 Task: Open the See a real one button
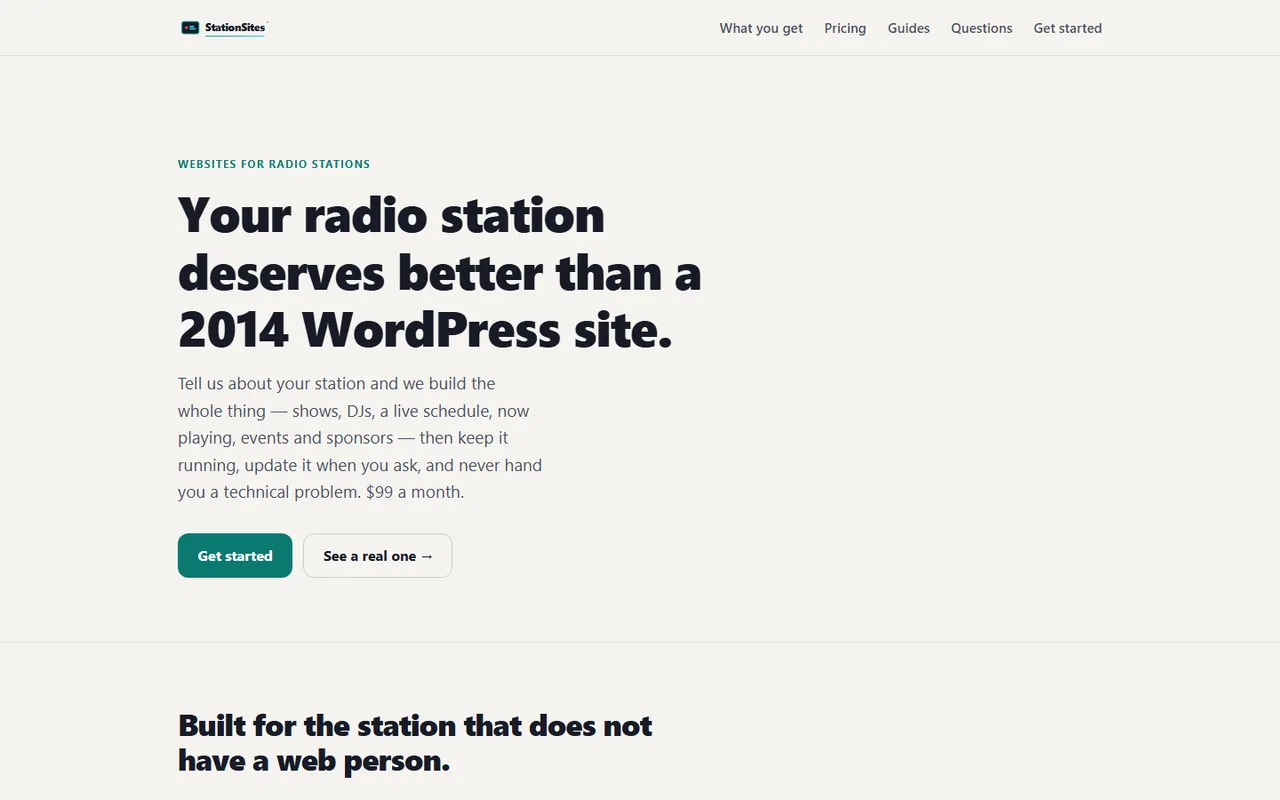[x=378, y=555]
